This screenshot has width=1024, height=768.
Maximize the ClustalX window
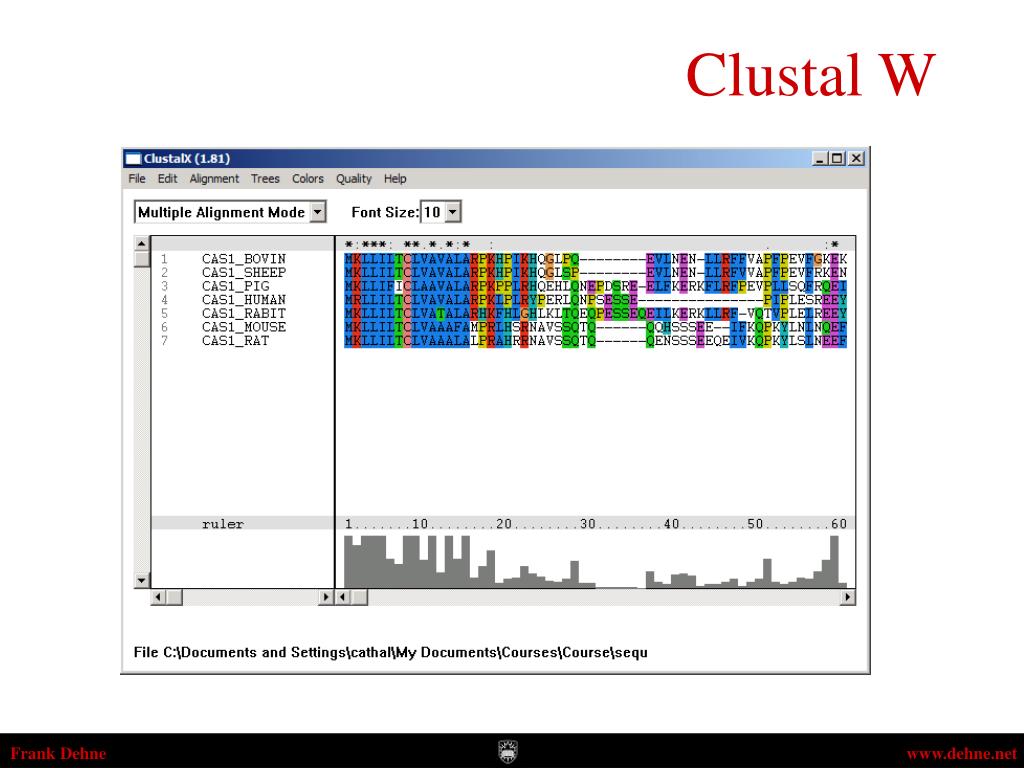click(837, 158)
